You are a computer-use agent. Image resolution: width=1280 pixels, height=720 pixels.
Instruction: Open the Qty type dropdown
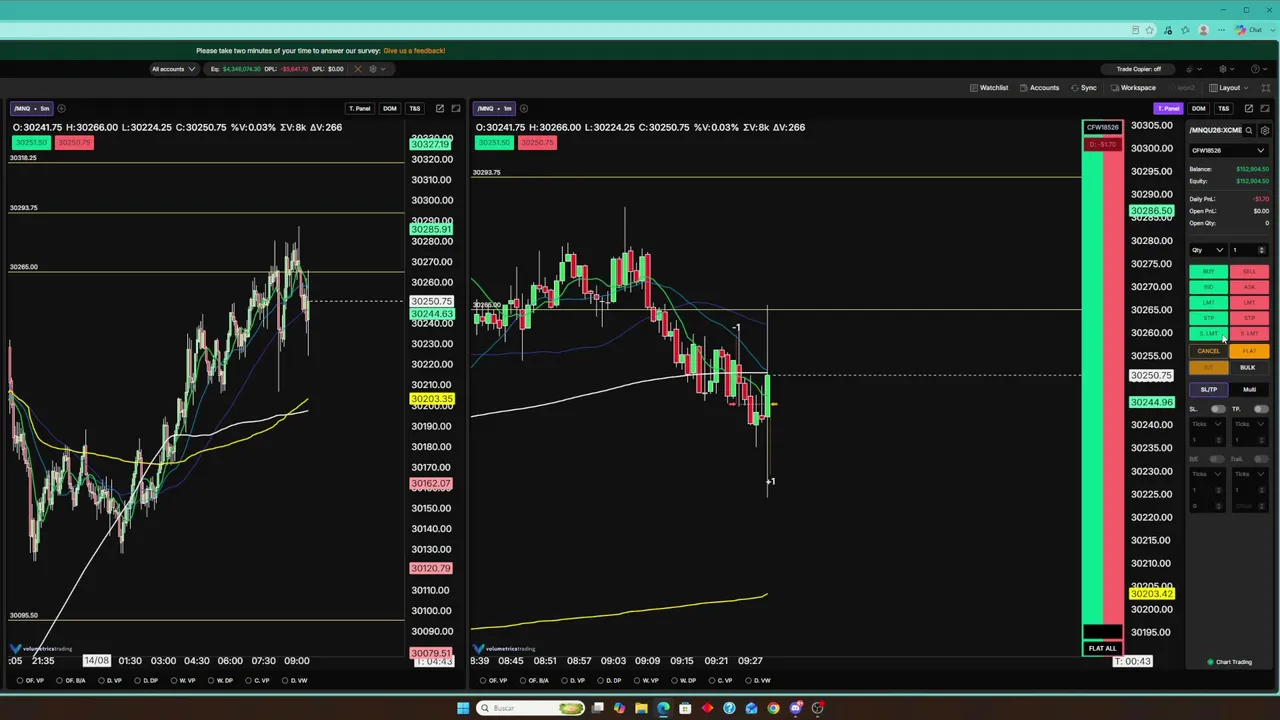coord(1207,250)
